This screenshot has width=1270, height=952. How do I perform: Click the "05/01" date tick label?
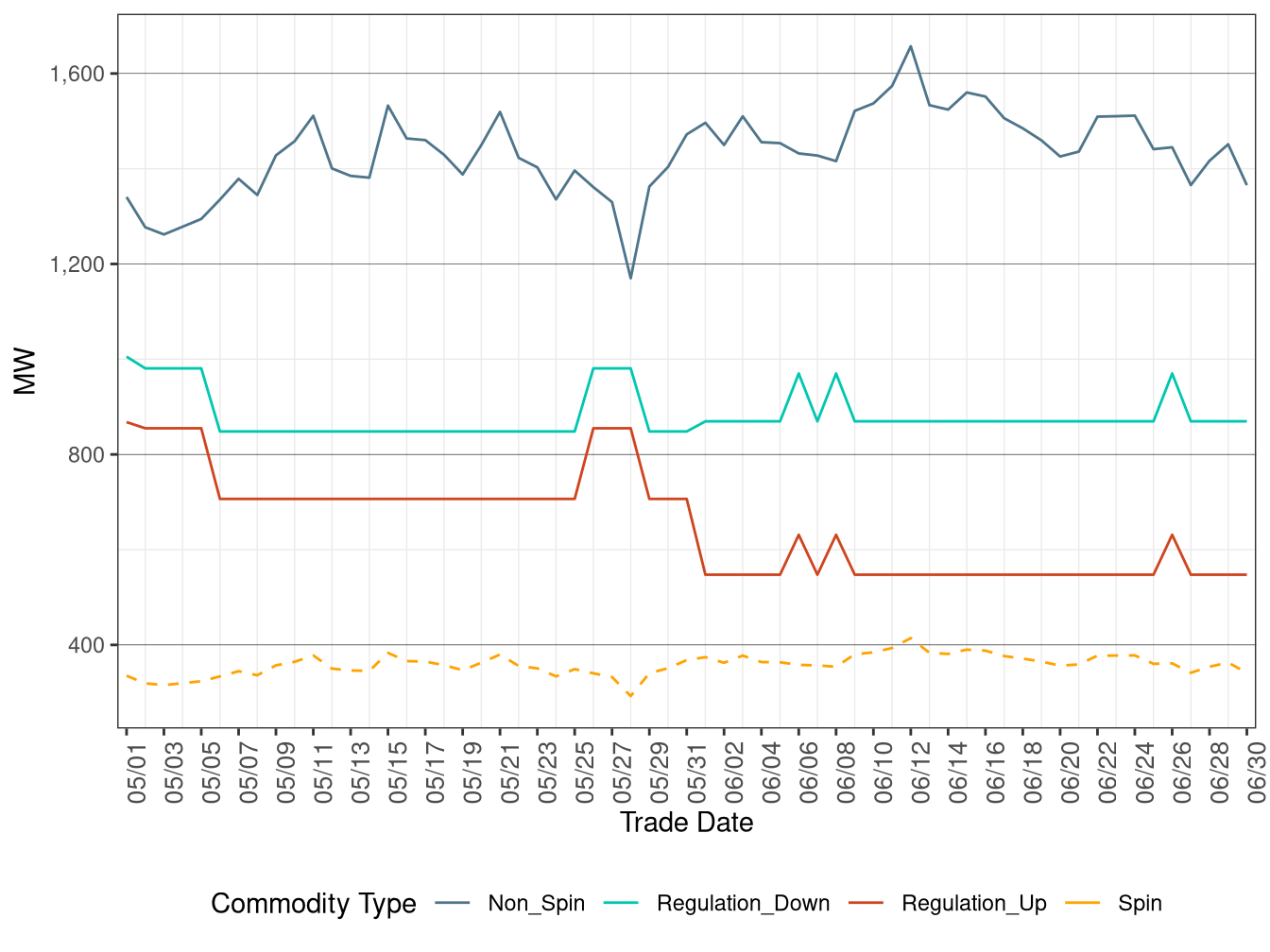(137, 773)
